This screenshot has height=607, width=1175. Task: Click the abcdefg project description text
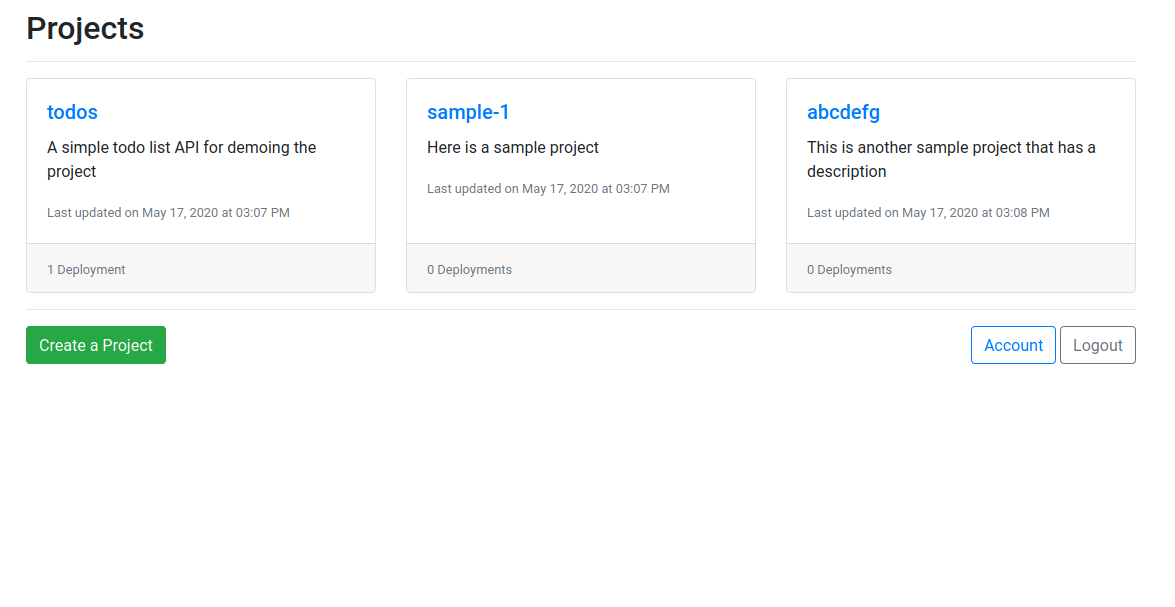[951, 159]
